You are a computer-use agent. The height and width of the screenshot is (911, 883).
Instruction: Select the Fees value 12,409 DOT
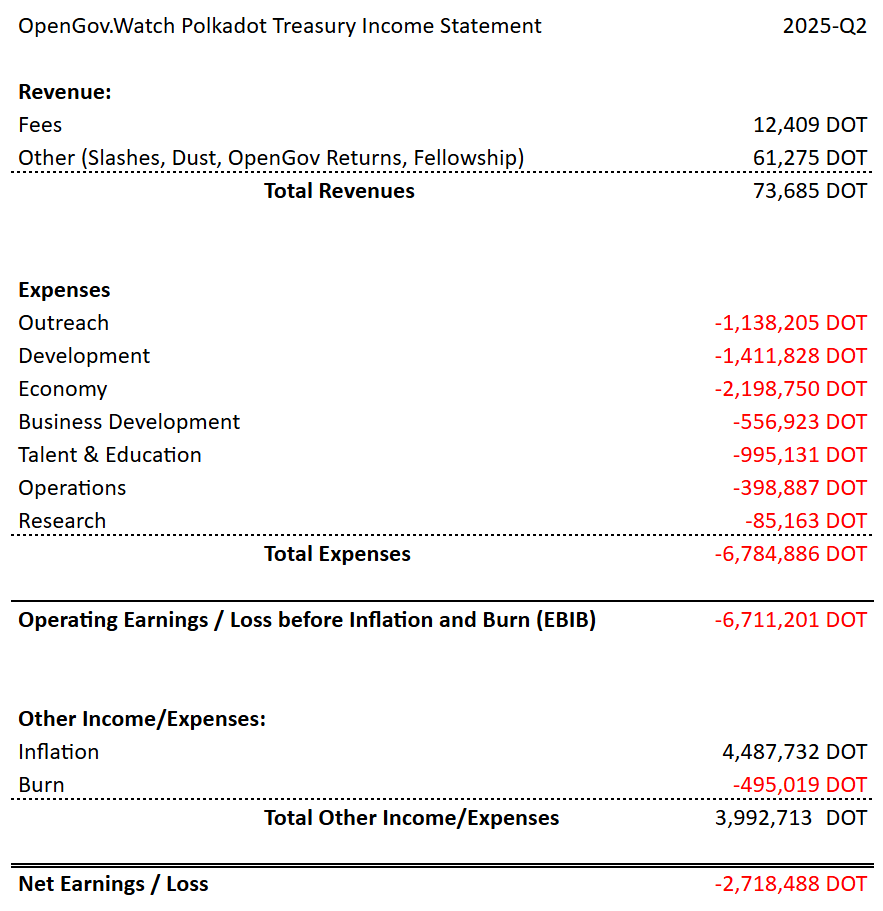[810, 125]
